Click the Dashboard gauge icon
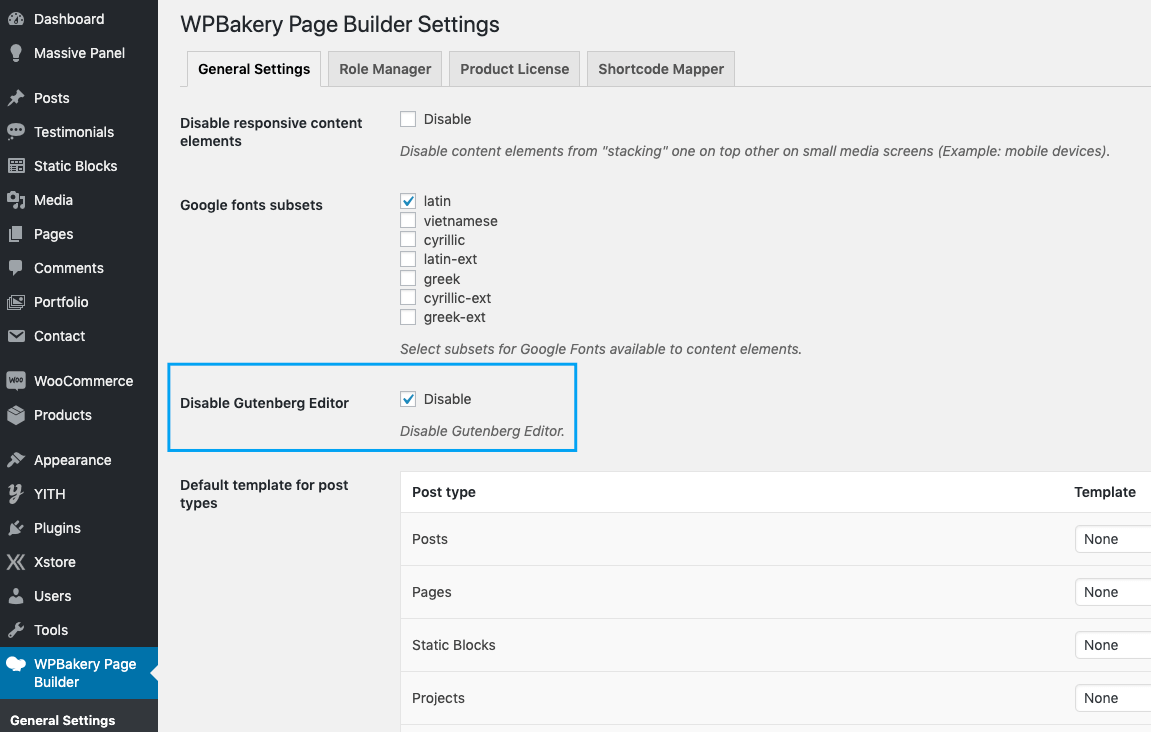Image resolution: width=1151 pixels, height=732 pixels. (16, 19)
